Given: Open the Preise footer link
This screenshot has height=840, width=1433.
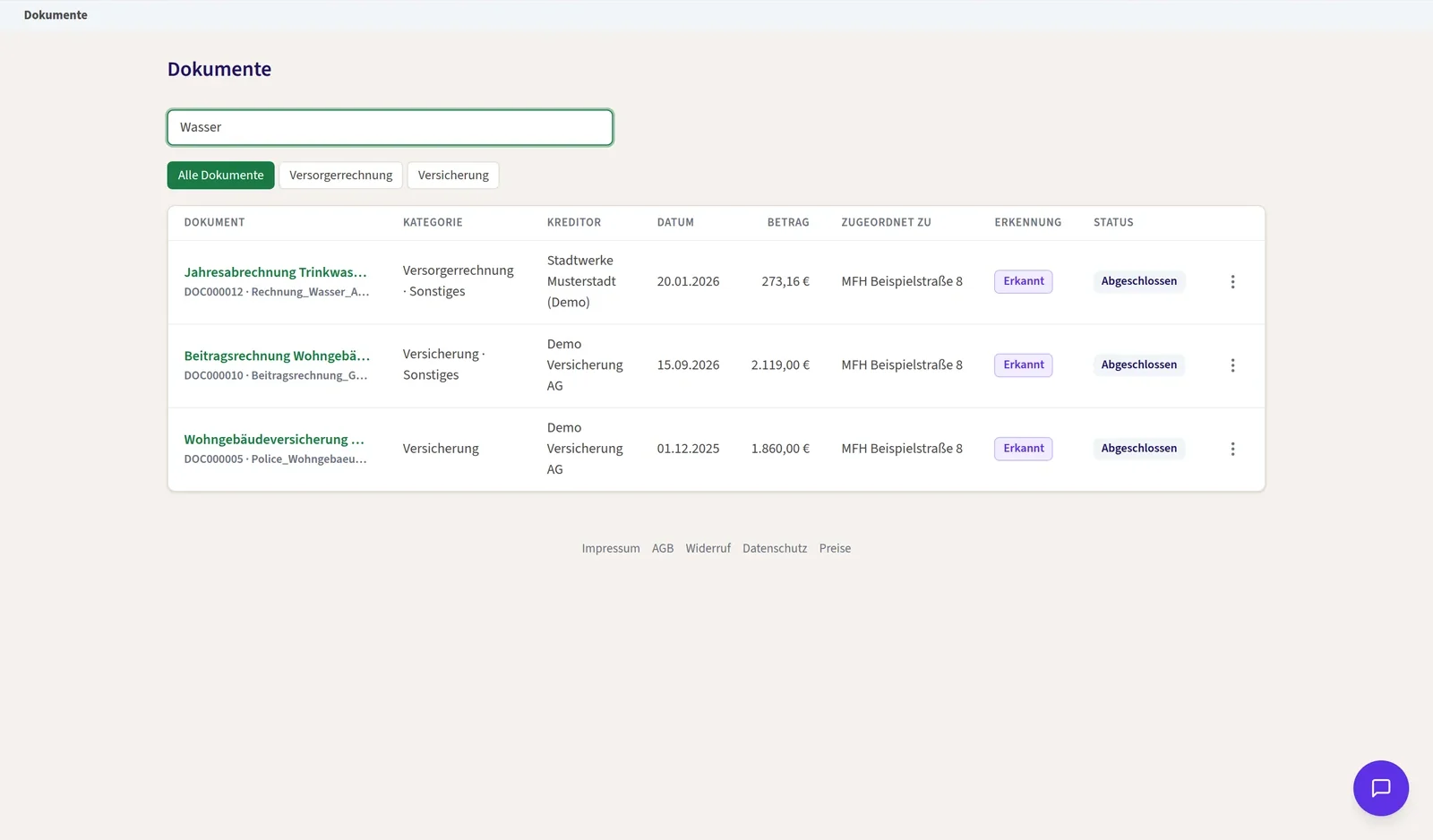Looking at the screenshot, I should click(x=835, y=549).
